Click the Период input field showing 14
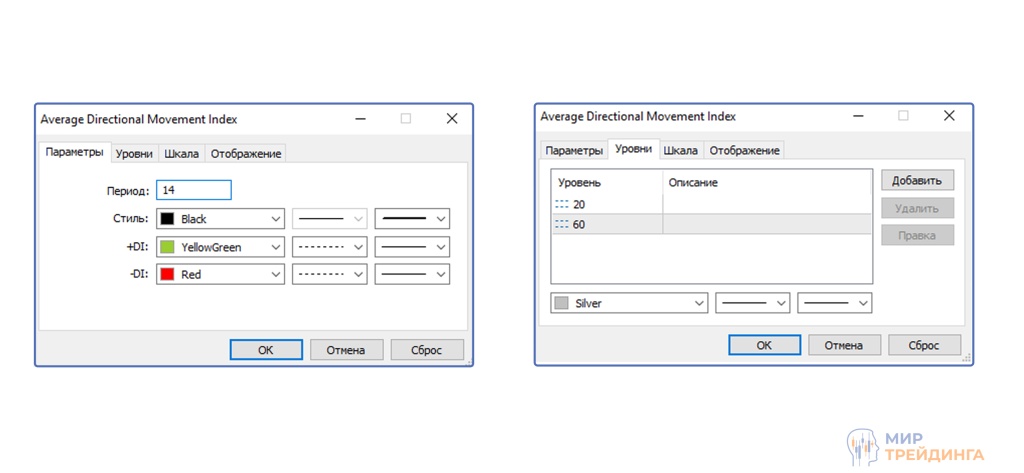Image resolution: width=1024 pixels, height=473 pixels. click(193, 190)
